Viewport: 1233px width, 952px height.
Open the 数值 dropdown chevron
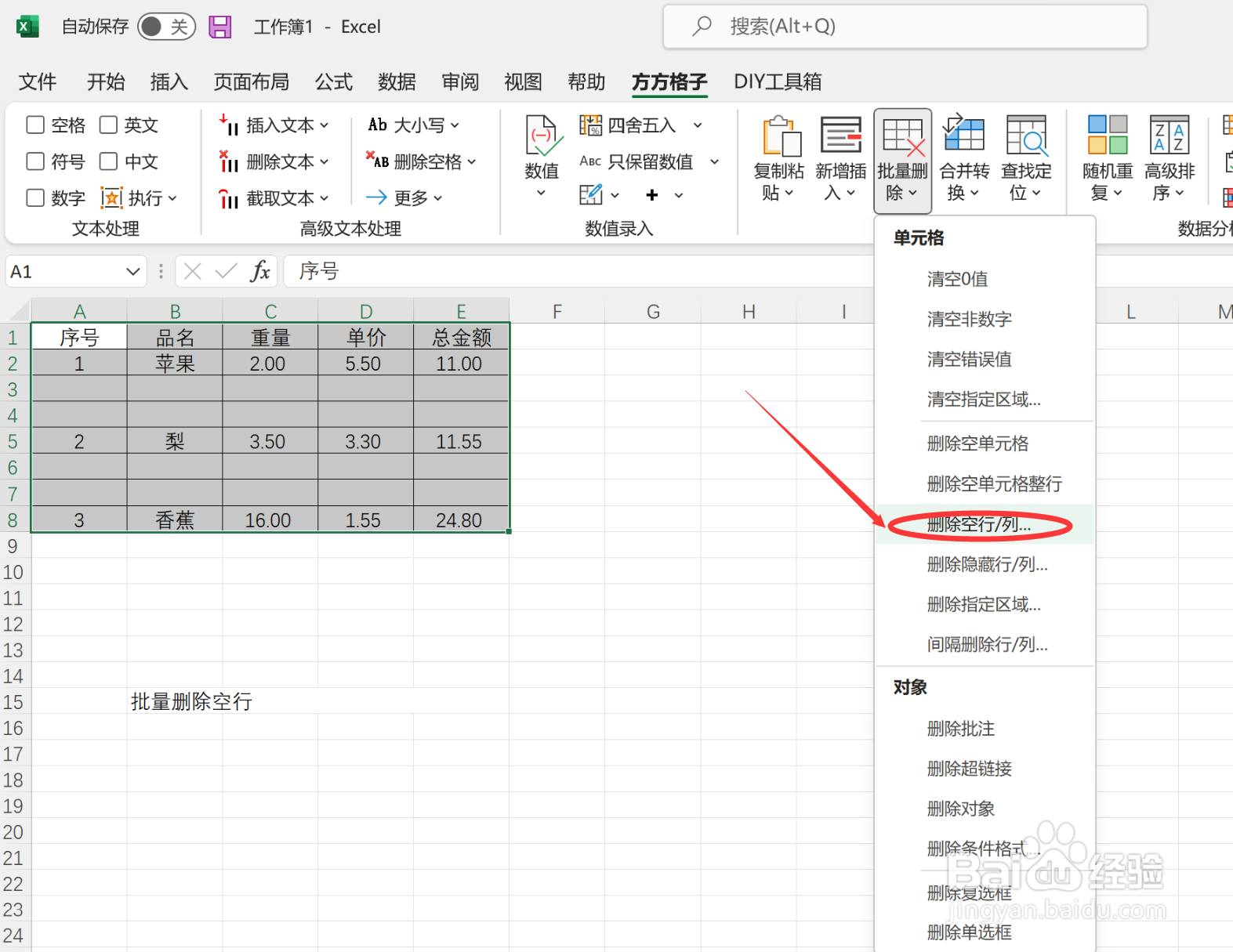[x=541, y=193]
